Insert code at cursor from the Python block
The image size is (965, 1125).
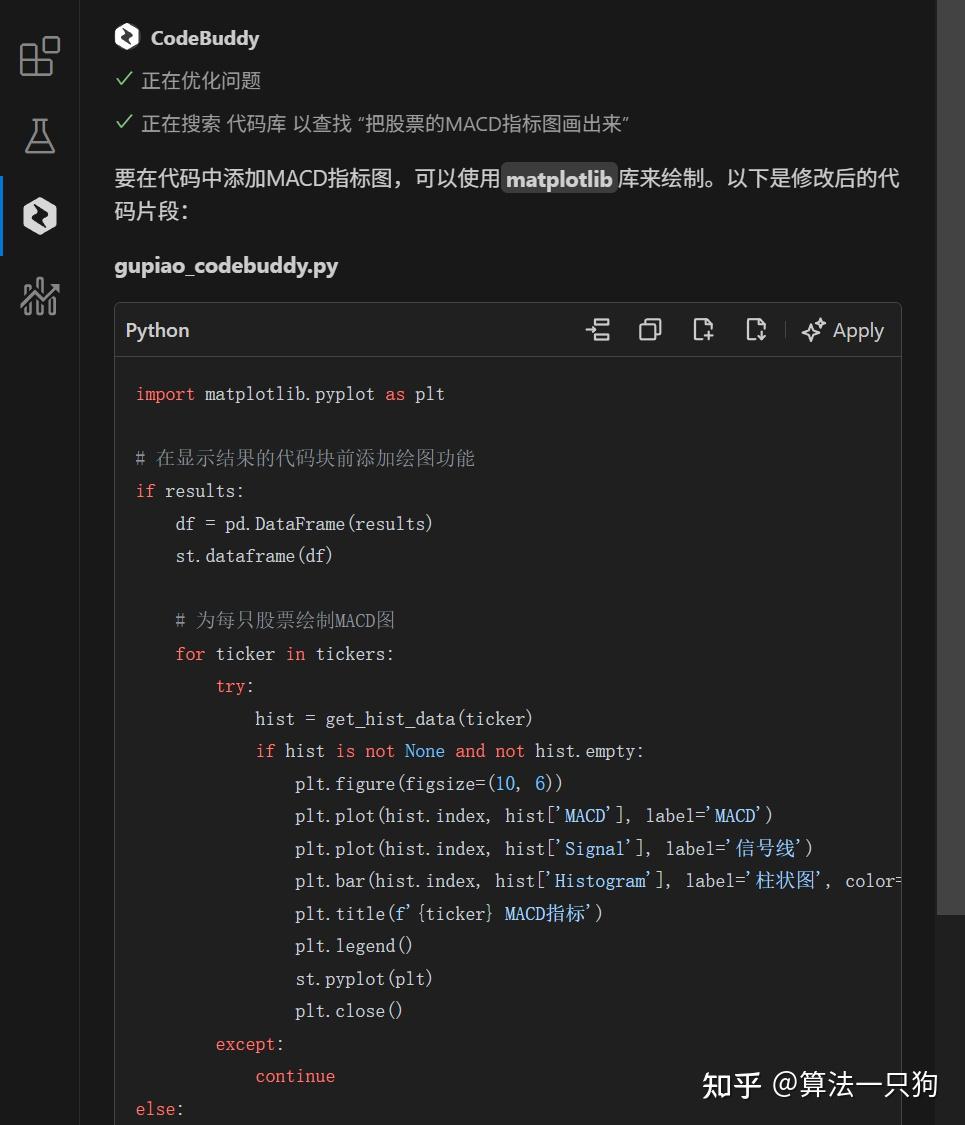click(x=597, y=330)
